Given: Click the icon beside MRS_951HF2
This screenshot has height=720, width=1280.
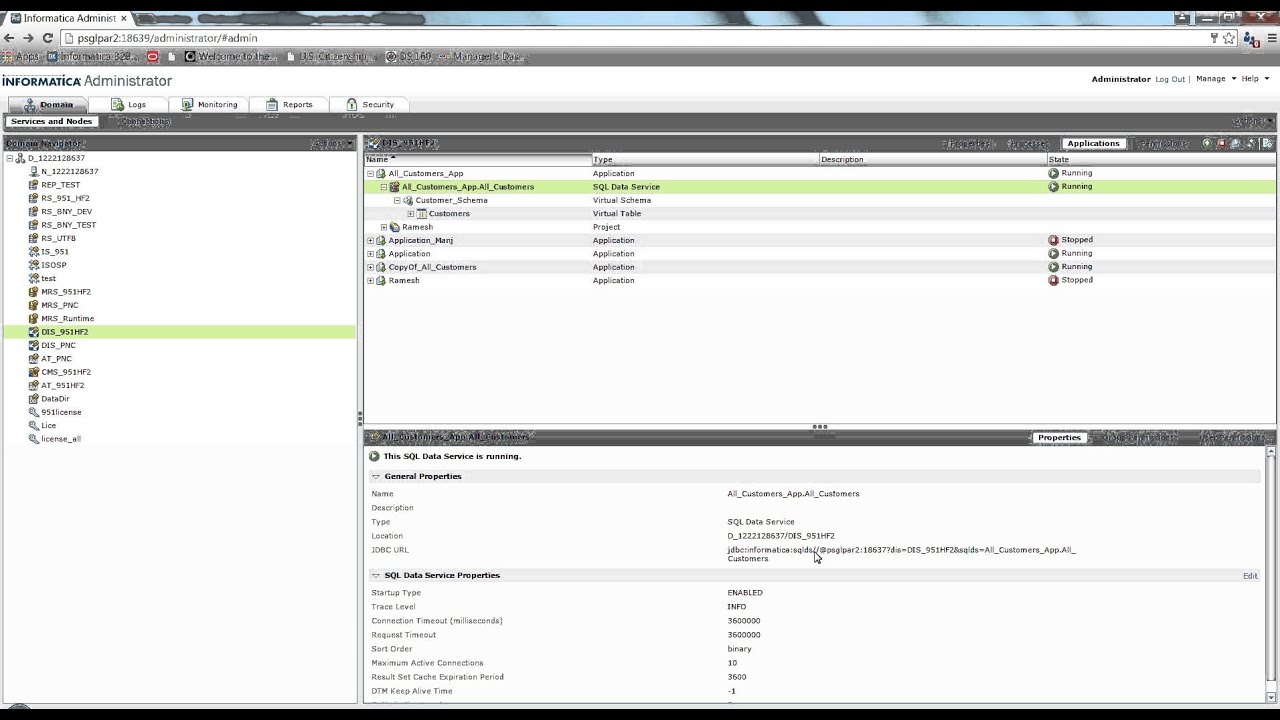Looking at the screenshot, I should click(34, 292).
